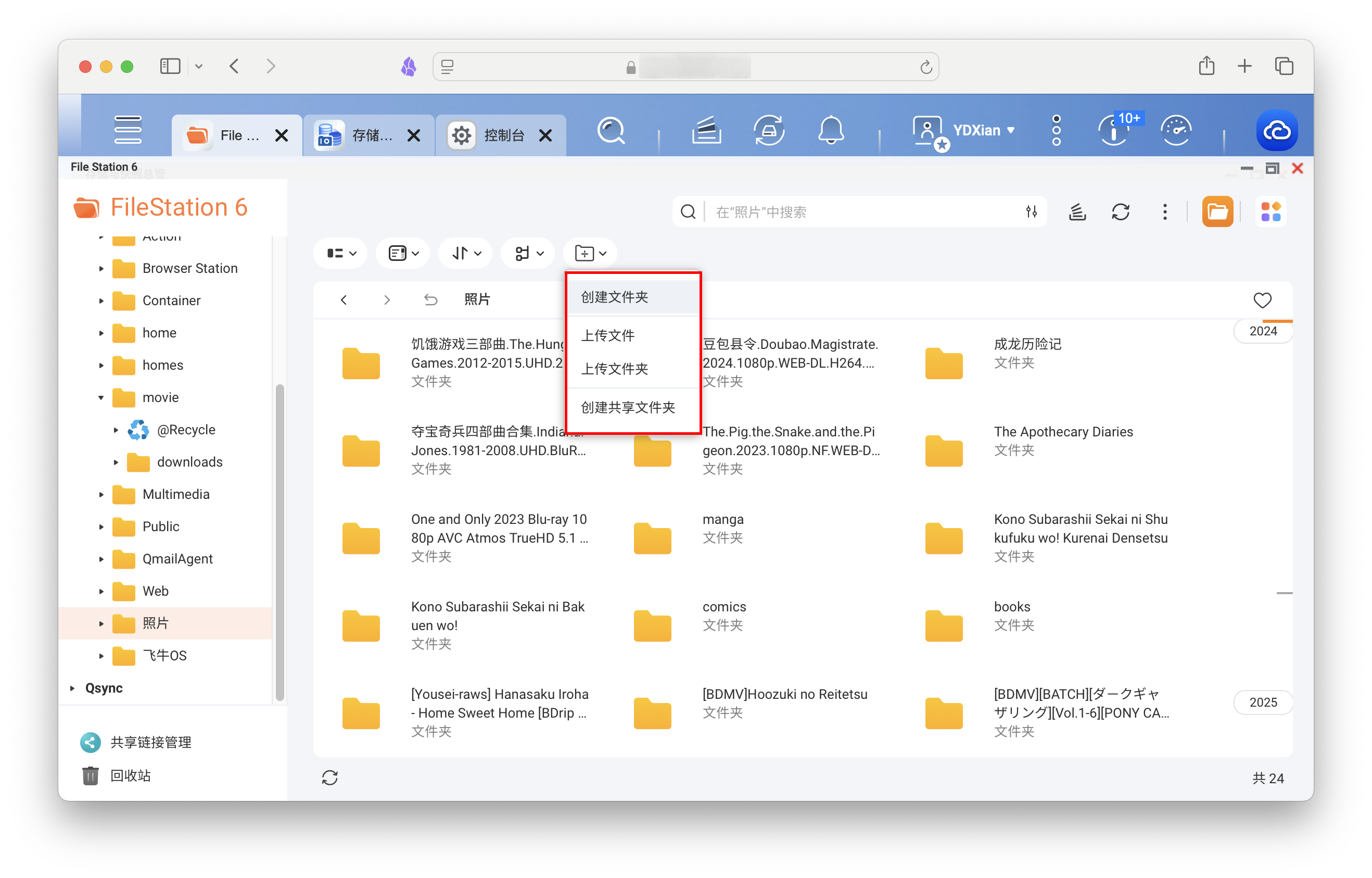Expand the Qsync section
1372x878 pixels.
coord(72,688)
